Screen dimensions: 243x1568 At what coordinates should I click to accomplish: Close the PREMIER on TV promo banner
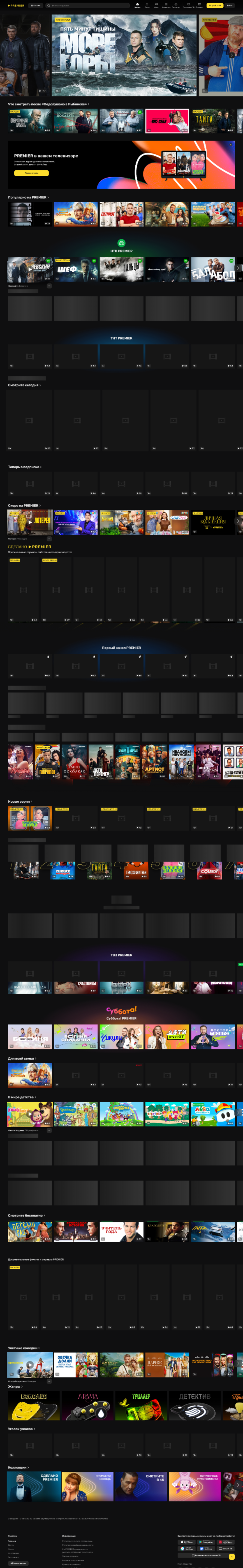pyautogui.click(x=231, y=145)
